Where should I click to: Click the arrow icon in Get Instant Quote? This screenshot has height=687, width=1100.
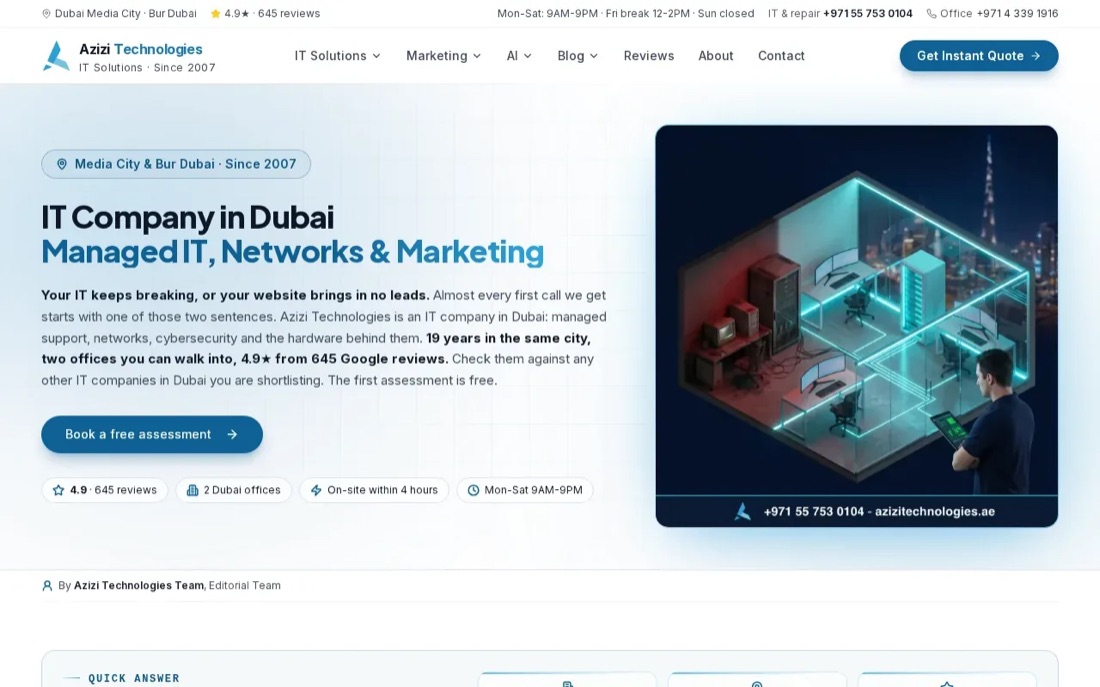click(1035, 55)
